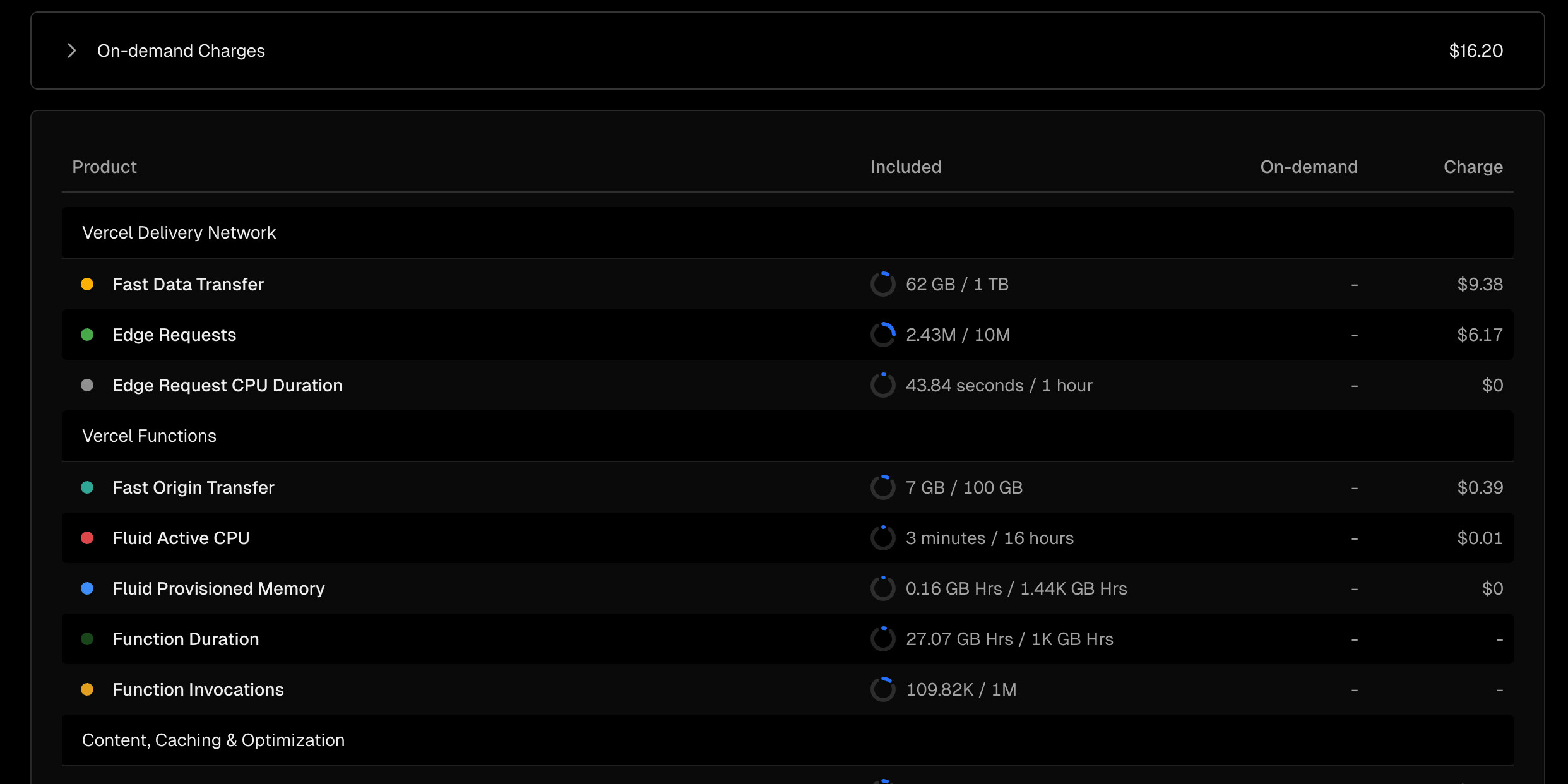Screen dimensions: 1568x784
Task: Click the 27.07 GB Hrs / 1K GB Hrs value
Action: [1009, 639]
